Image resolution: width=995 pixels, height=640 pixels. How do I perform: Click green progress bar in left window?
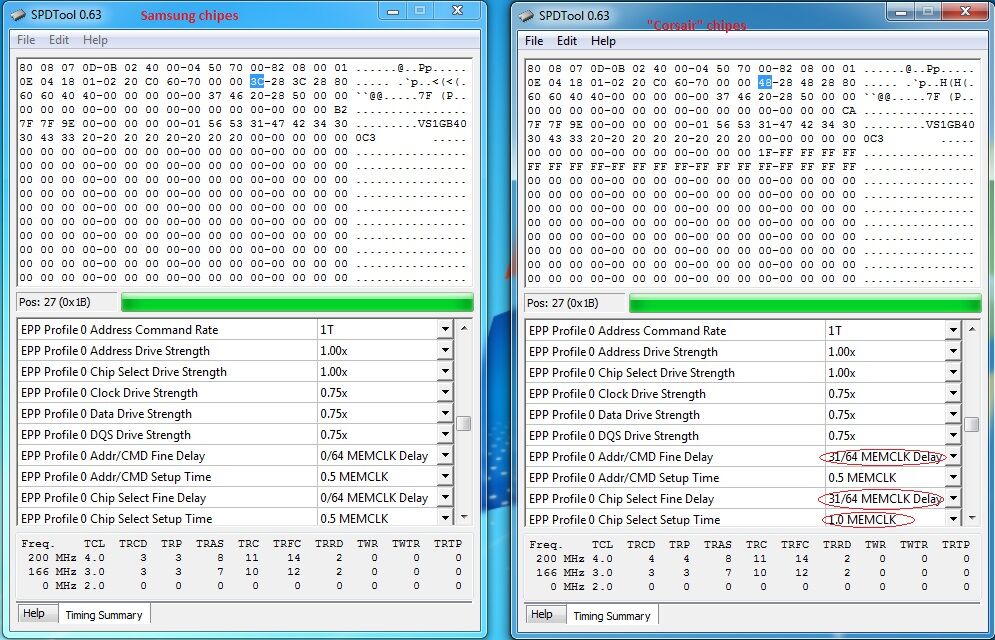pos(297,302)
